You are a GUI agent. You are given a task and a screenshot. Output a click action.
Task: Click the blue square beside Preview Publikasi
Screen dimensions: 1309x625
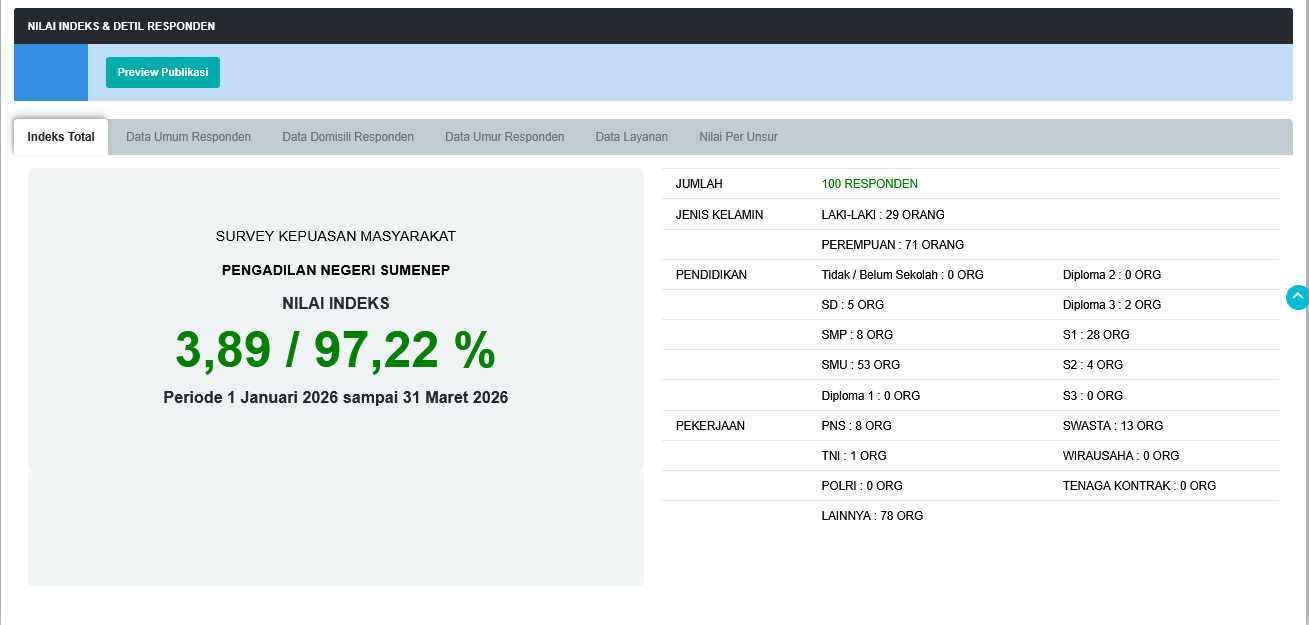[51, 72]
